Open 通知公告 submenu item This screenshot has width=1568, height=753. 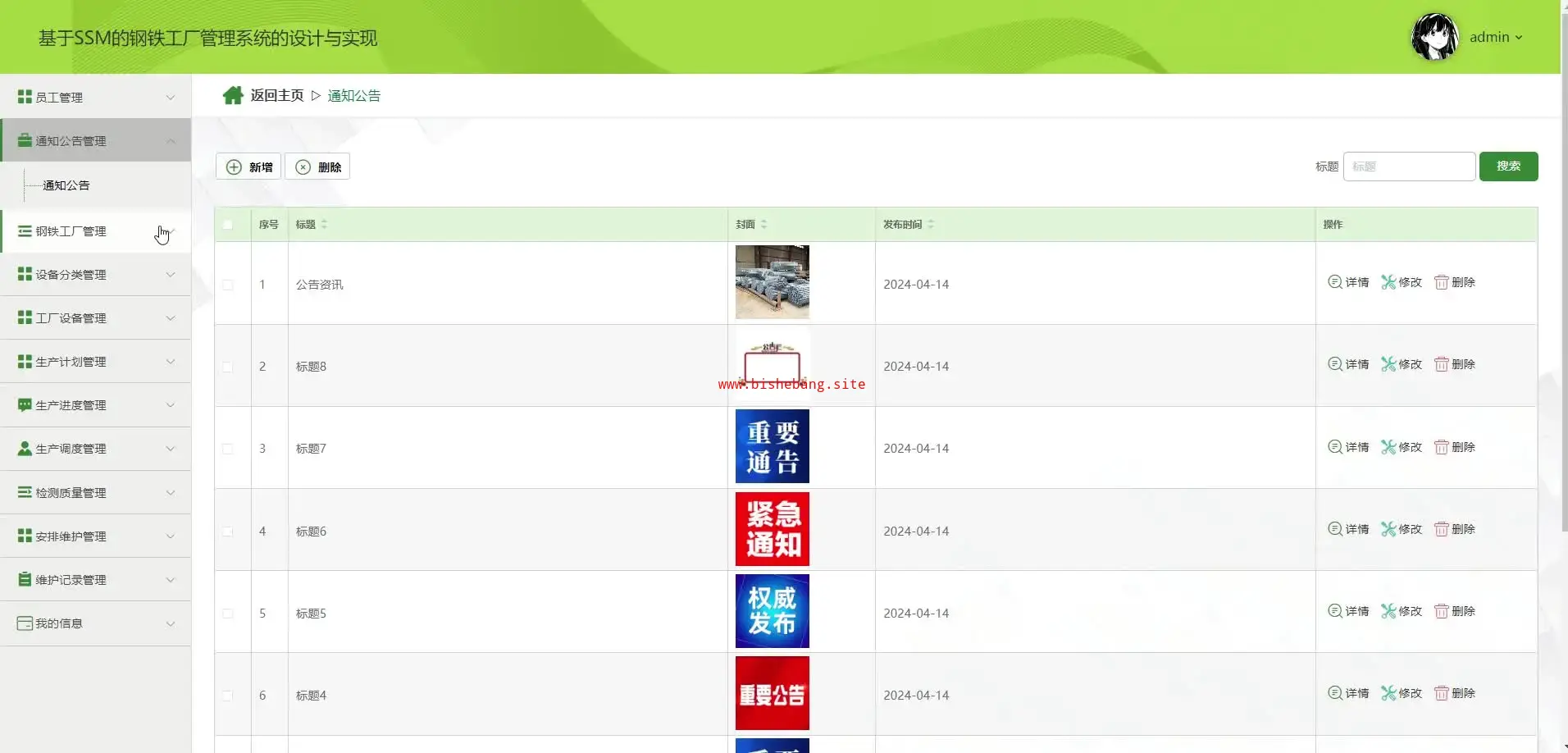pyautogui.click(x=66, y=185)
